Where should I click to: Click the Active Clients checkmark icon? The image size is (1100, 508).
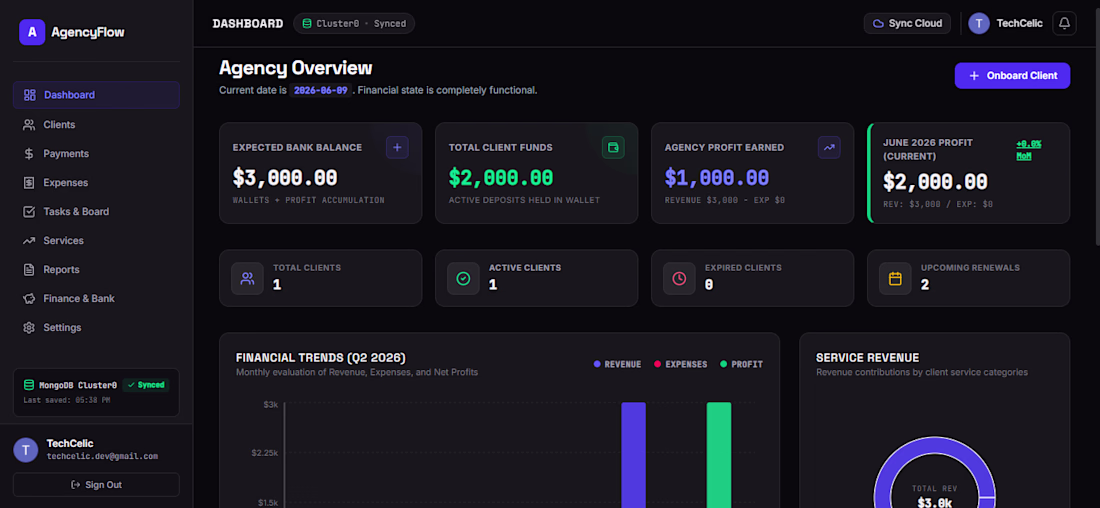pyautogui.click(x=463, y=278)
